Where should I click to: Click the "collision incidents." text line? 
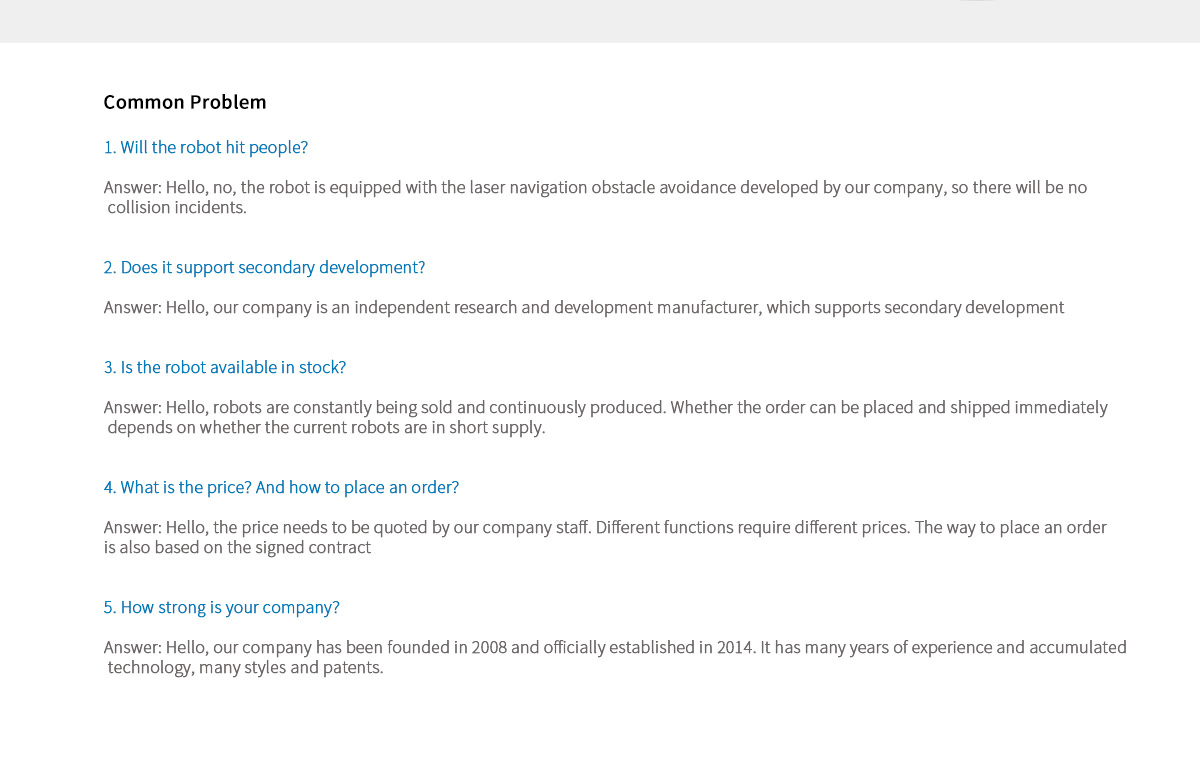tap(177, 208)
